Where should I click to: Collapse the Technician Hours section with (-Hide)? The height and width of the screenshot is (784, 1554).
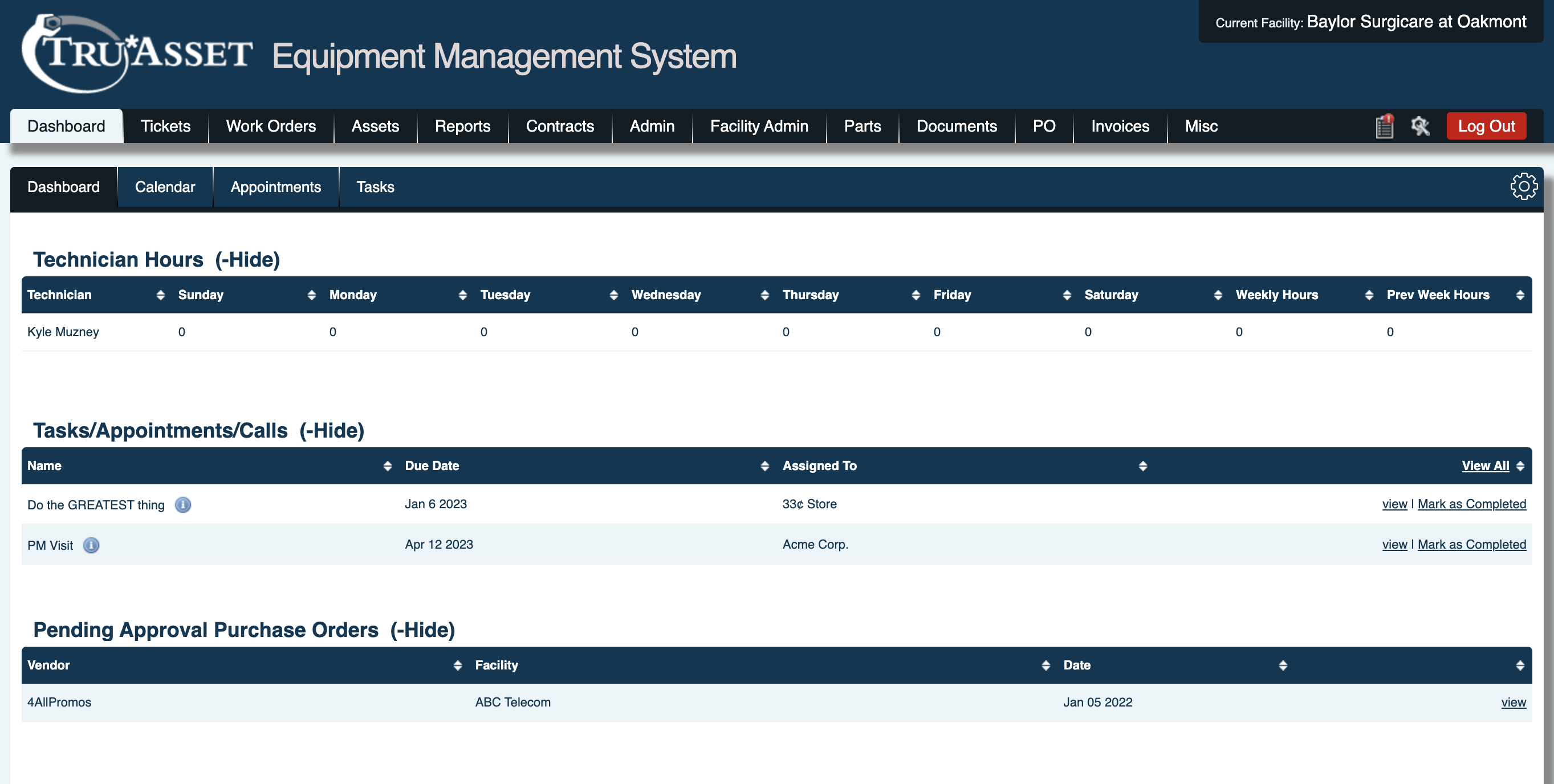247,260
